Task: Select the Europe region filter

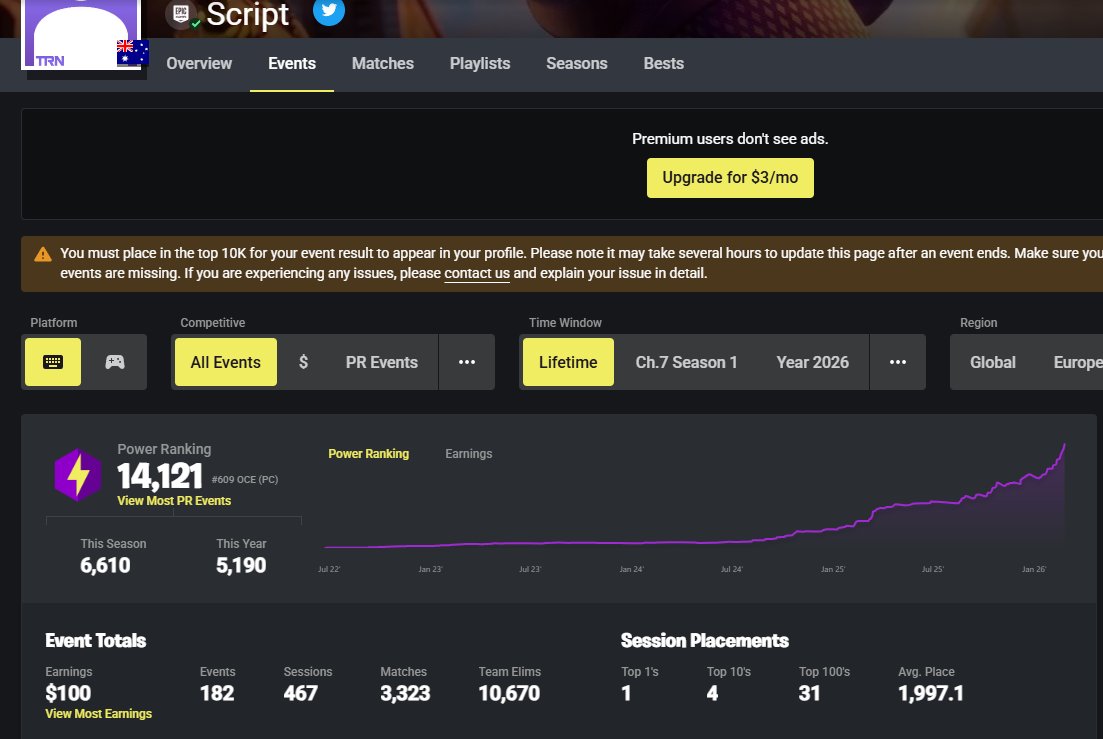Action: (1078, 362)
